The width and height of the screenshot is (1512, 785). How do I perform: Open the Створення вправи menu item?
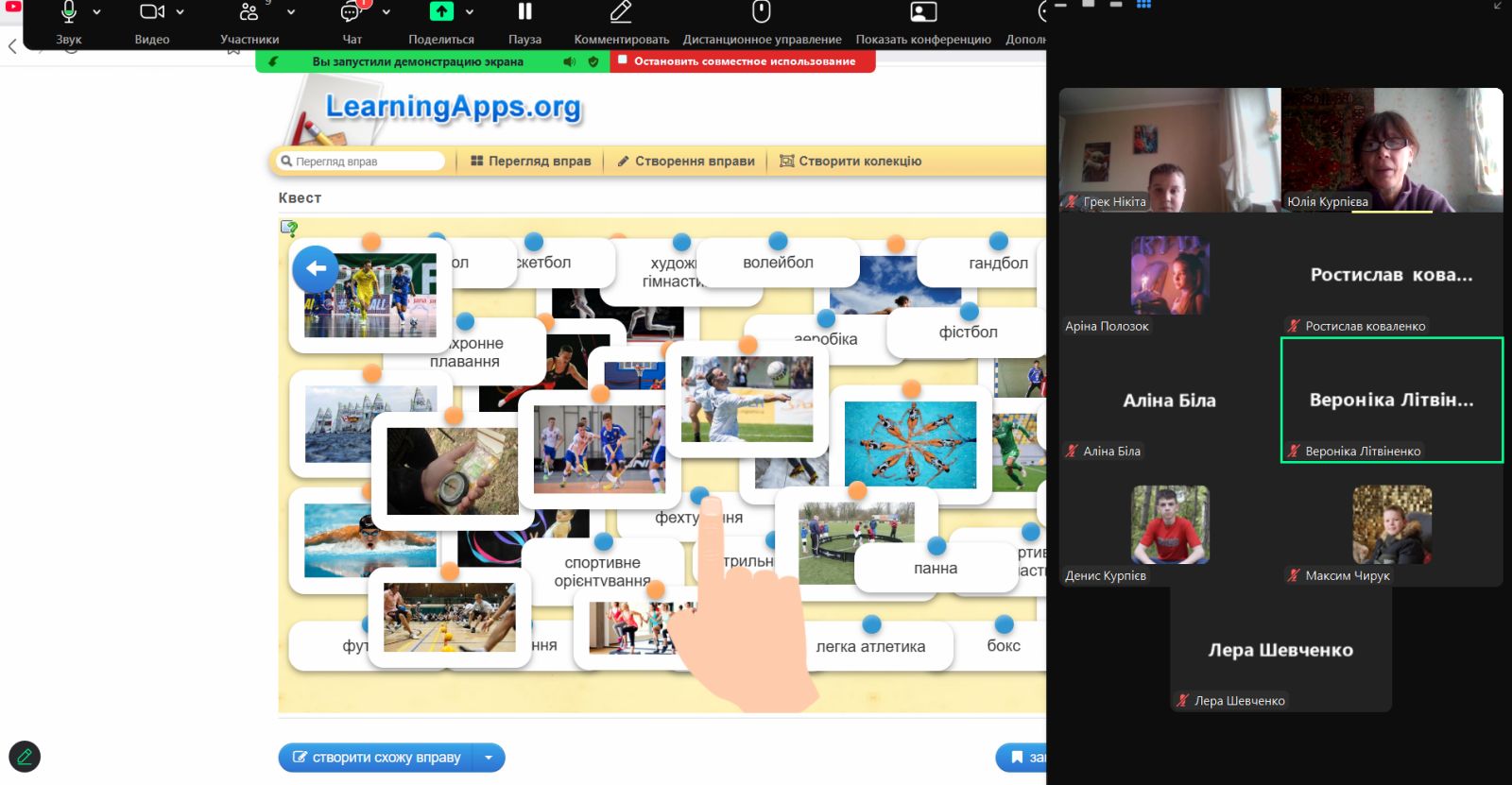pos(685,162)
